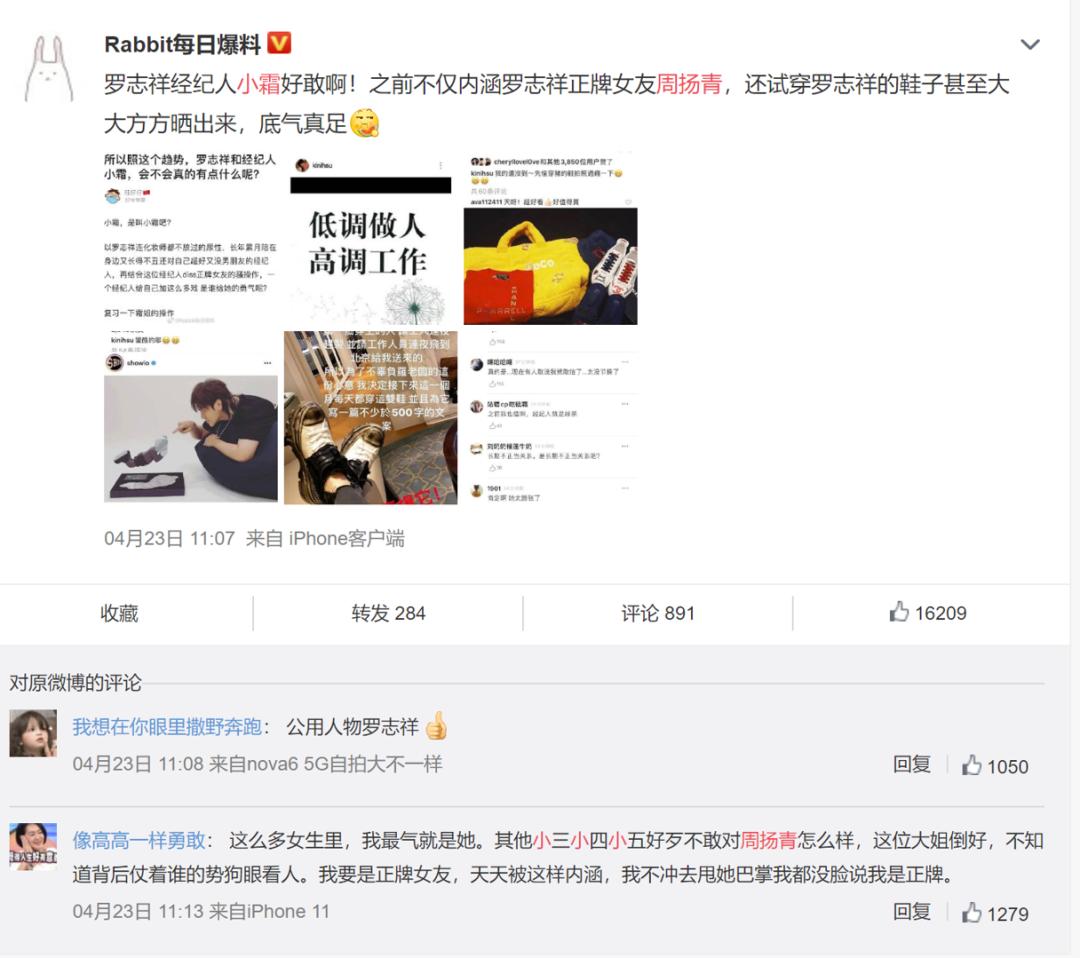The height and width of the screenshot is (958, 1080).
Task: Like the comment with 1279 likes
Action: 995,913
